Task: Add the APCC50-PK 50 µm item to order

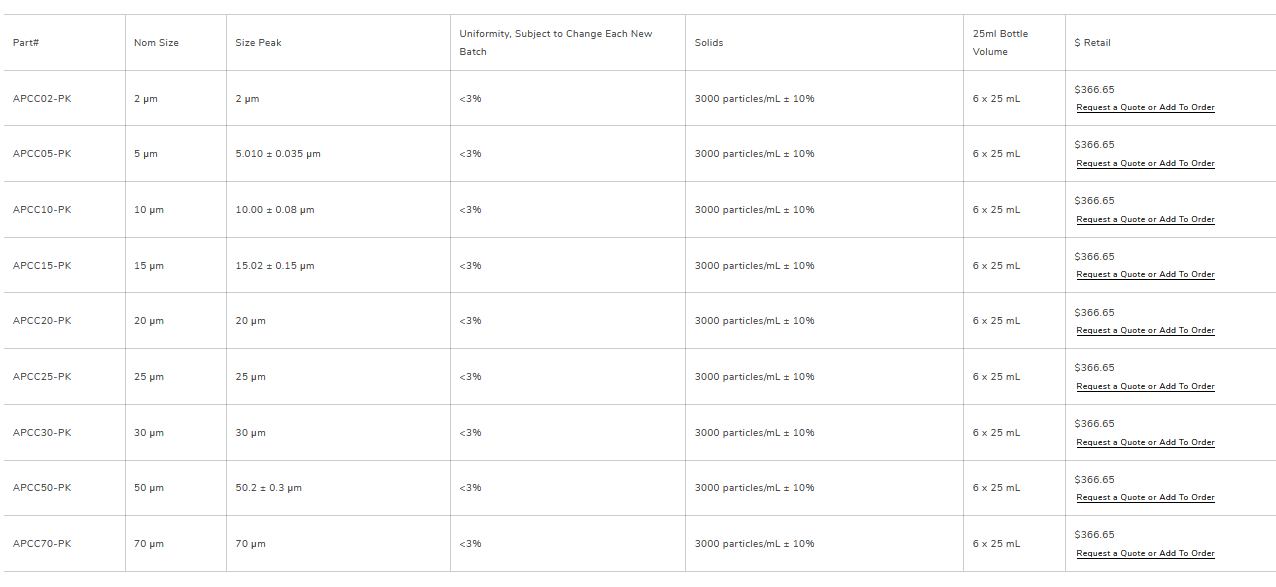Action: pyautogui.click(x=1145, y=498)
